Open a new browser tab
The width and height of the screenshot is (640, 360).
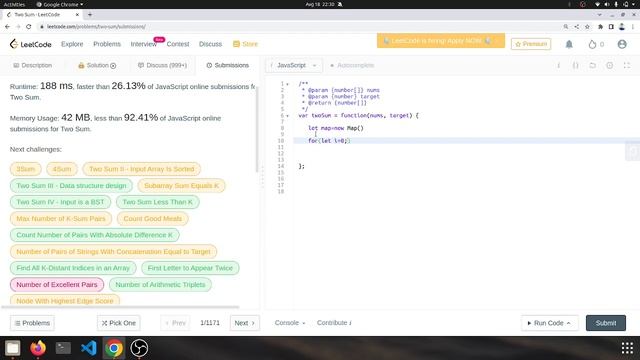(x=90, y=15)
